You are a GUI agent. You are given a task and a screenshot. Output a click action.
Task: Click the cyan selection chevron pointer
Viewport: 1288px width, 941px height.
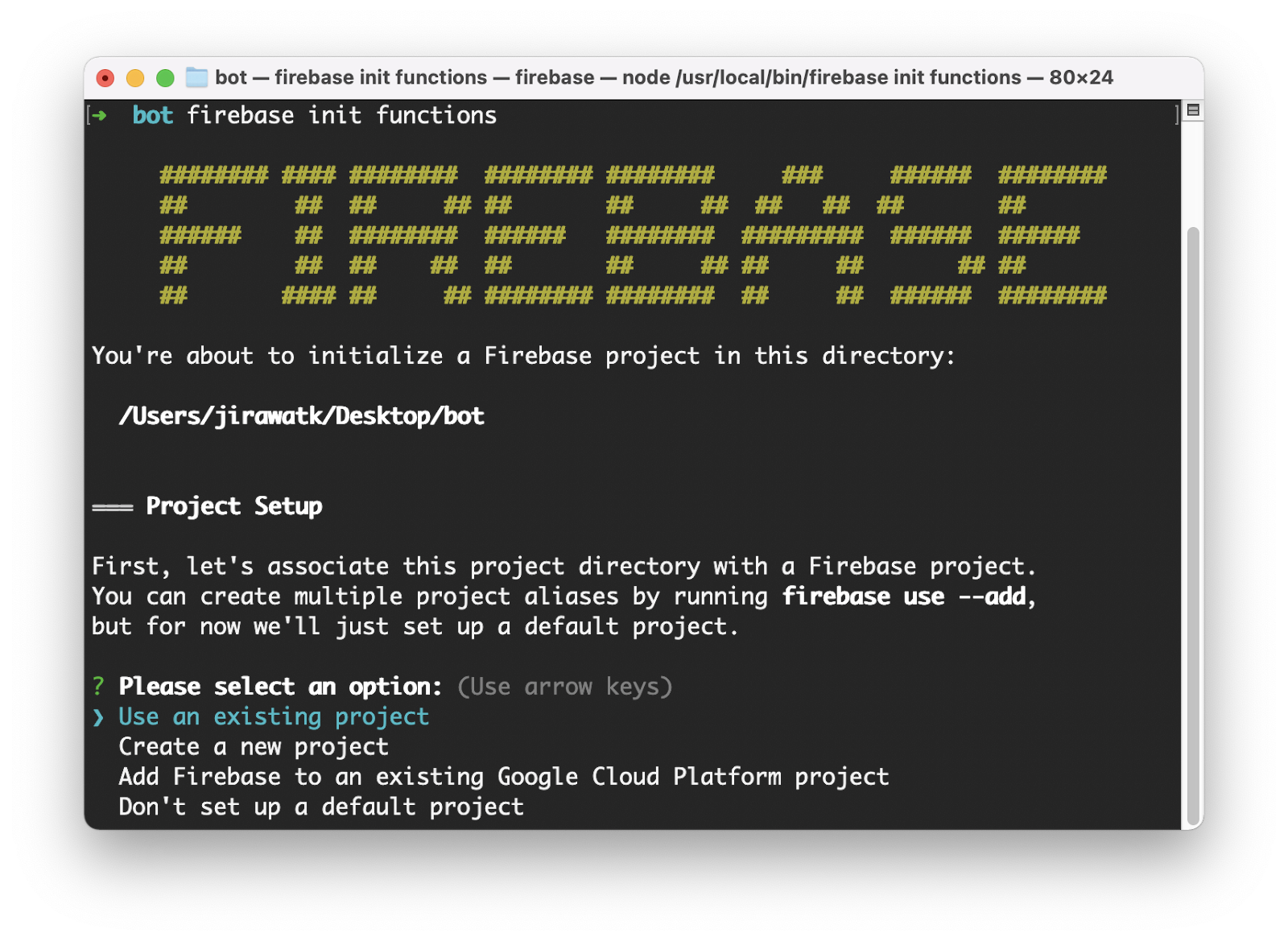coord(98,717)
